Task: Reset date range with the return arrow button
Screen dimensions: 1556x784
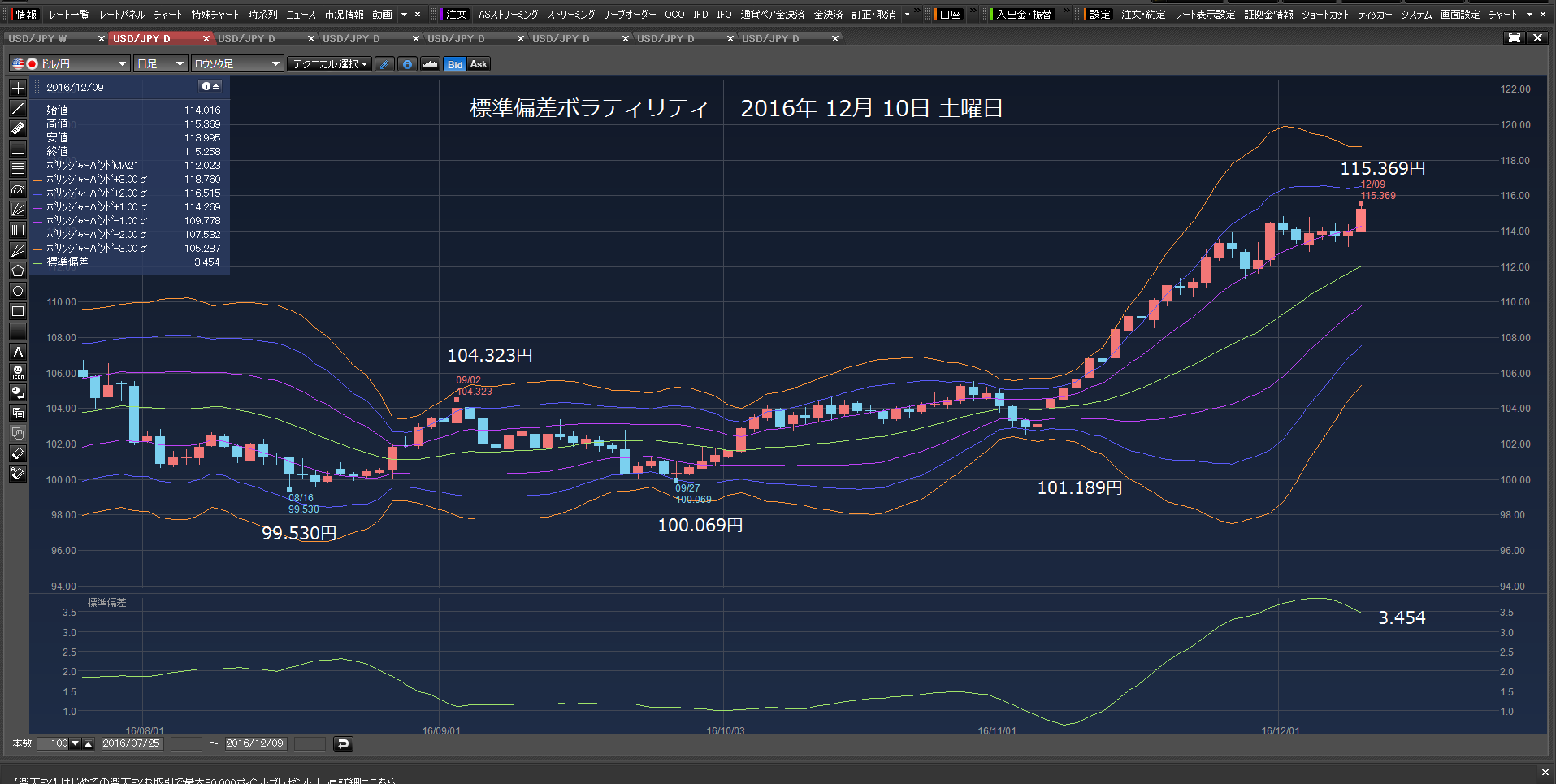Action: click(x=343, y=743)
